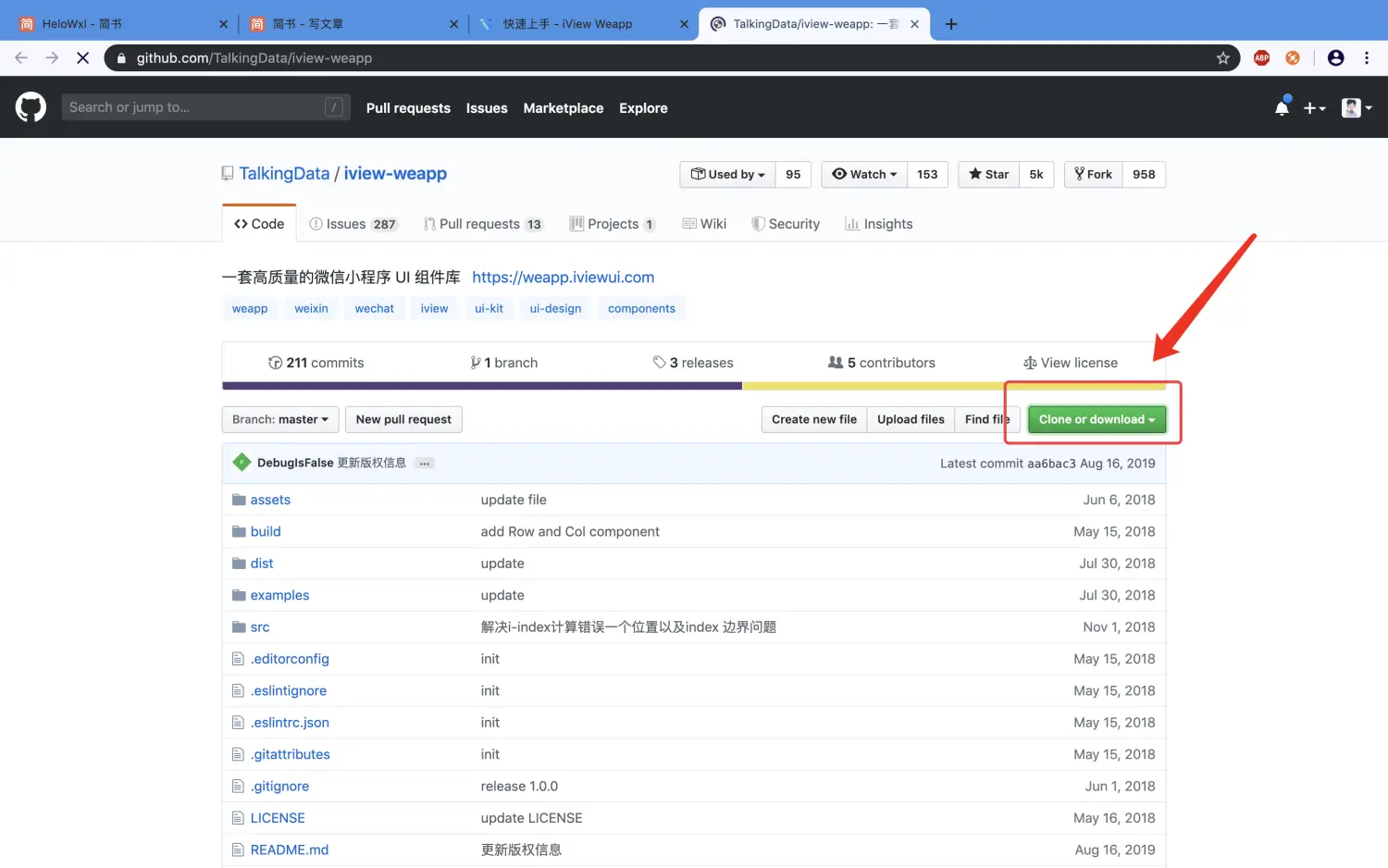The width and height of the screenshot is (1388, 868).
Task: Open a new browser tab
Action: pyautogui.click(x=951, y=24)
